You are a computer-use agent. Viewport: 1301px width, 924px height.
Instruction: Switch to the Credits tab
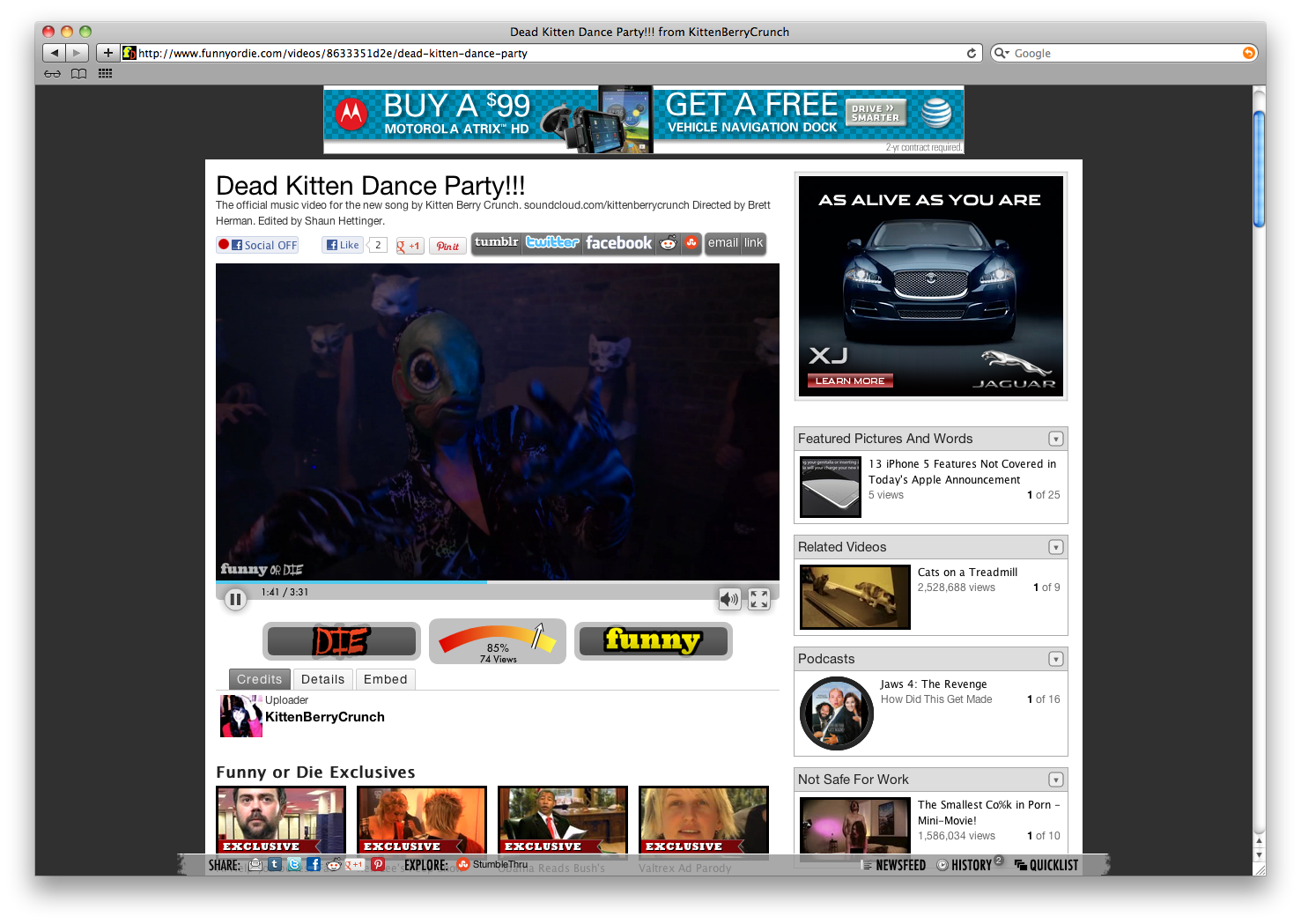pyautogui.click(x=259, y=679)
